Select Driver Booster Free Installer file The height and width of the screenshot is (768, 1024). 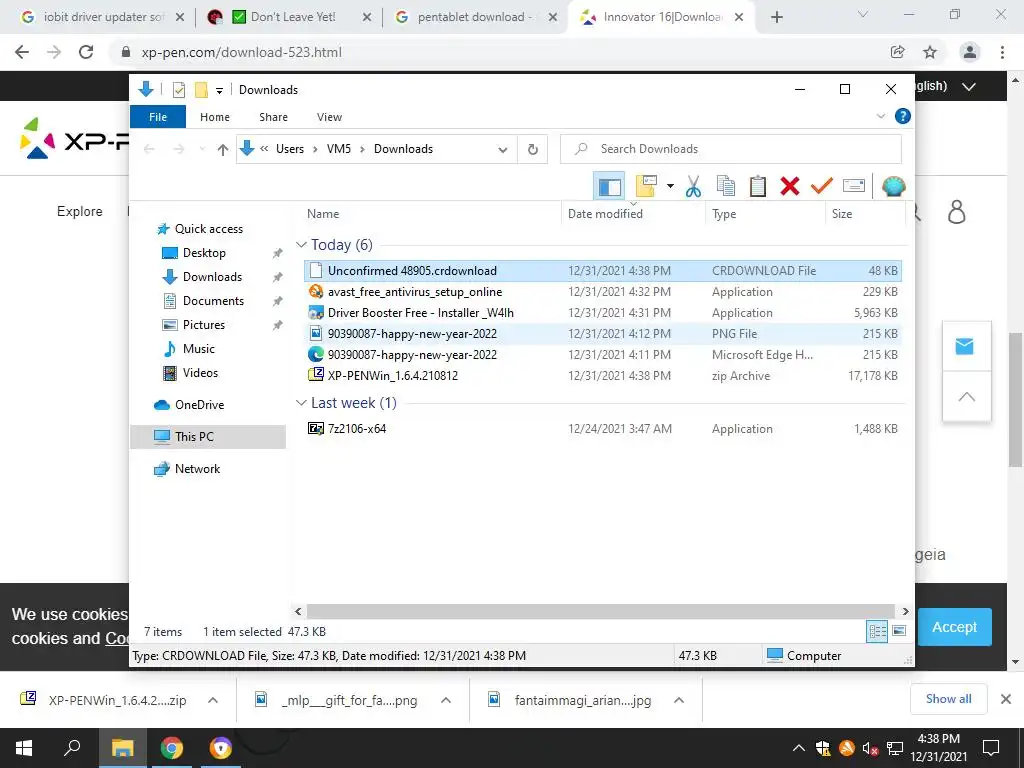pos(603,313)
